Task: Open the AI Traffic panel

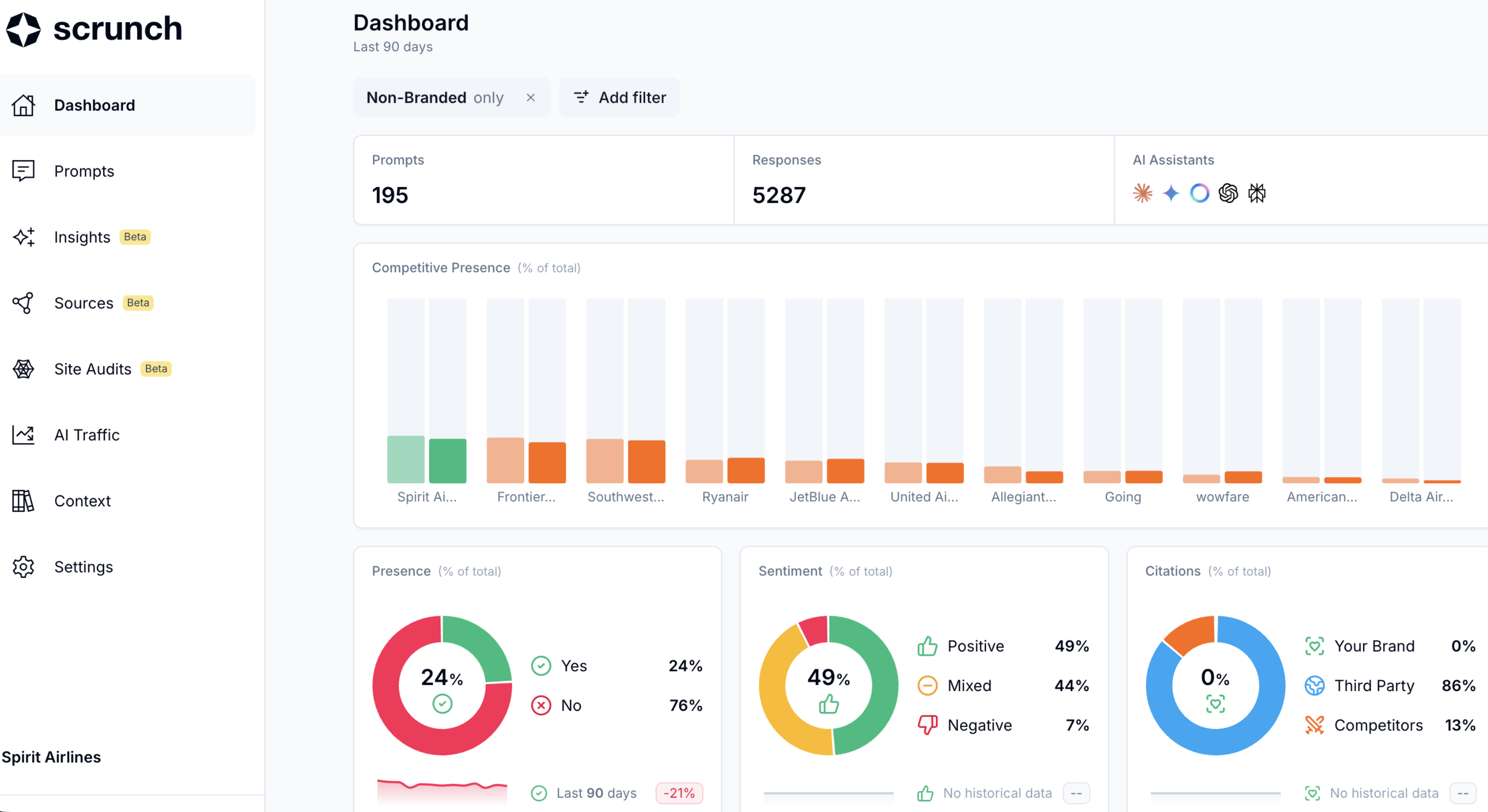Action: coord(87,435)
